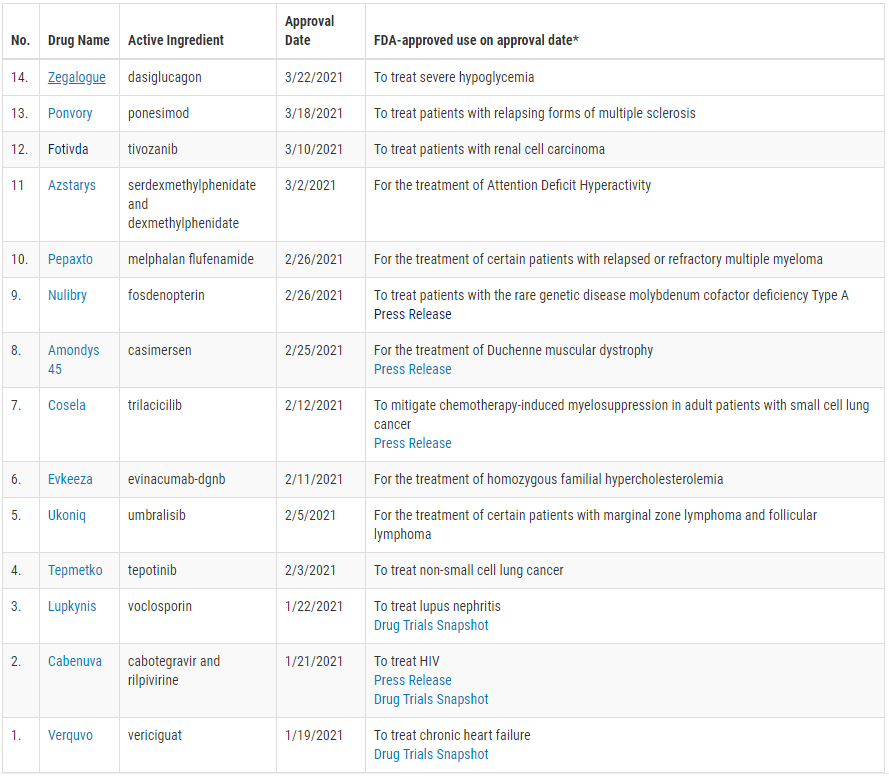Open the Ponvory drug link
The height and width of the screenshot is (777, 889).
point(70,113)
